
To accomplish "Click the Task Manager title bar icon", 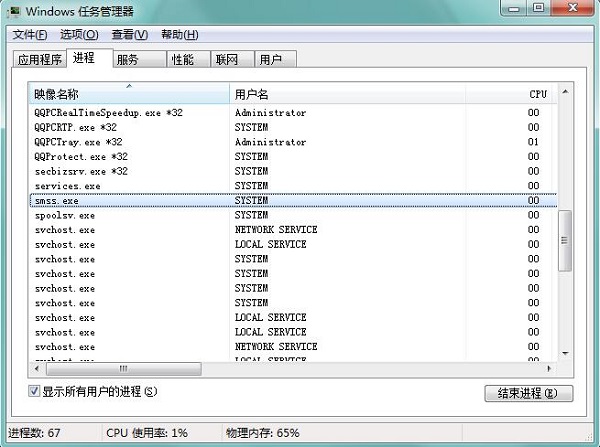I will (x=14, y=11).
